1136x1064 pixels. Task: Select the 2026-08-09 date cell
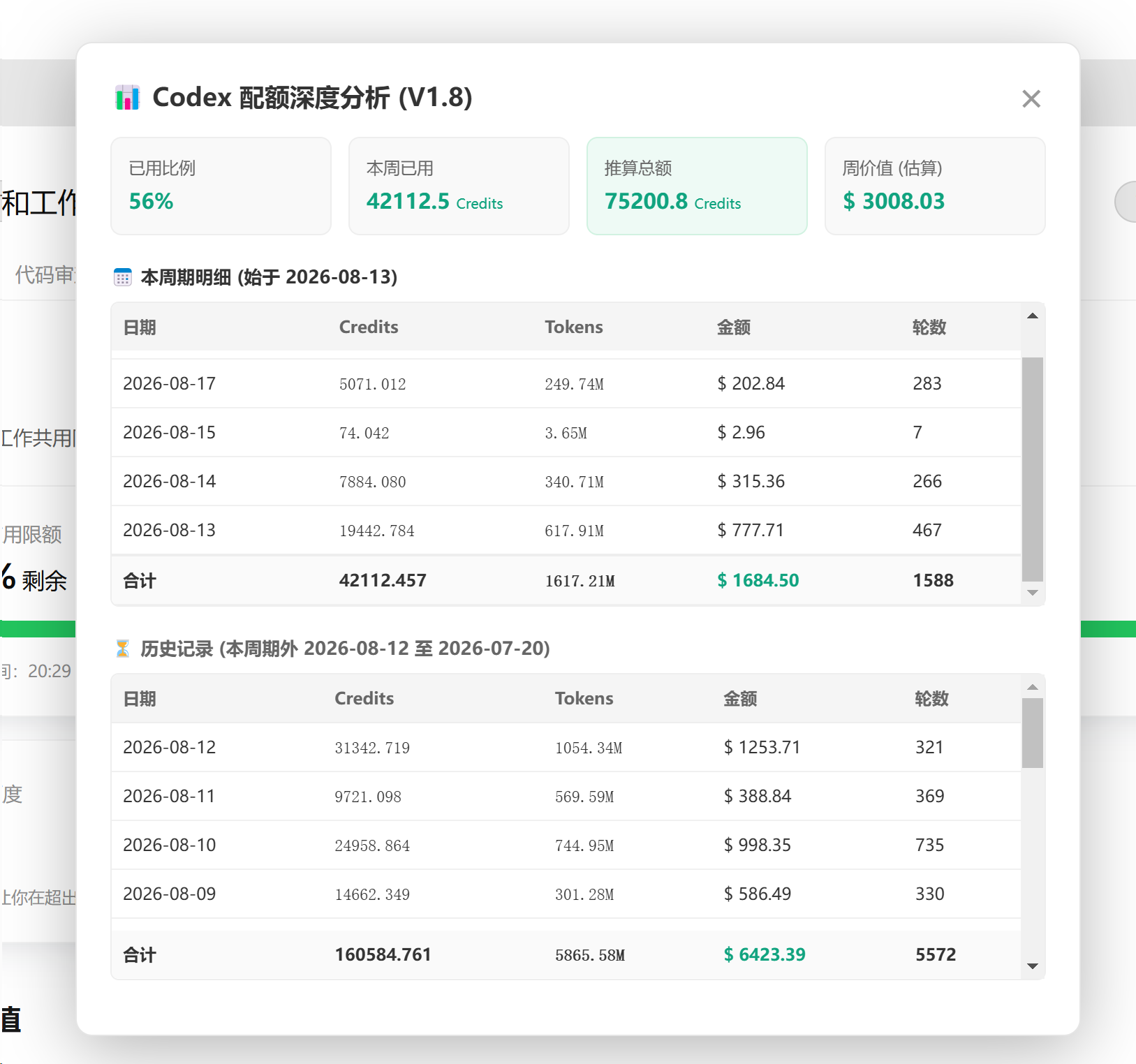click(170, 894)
